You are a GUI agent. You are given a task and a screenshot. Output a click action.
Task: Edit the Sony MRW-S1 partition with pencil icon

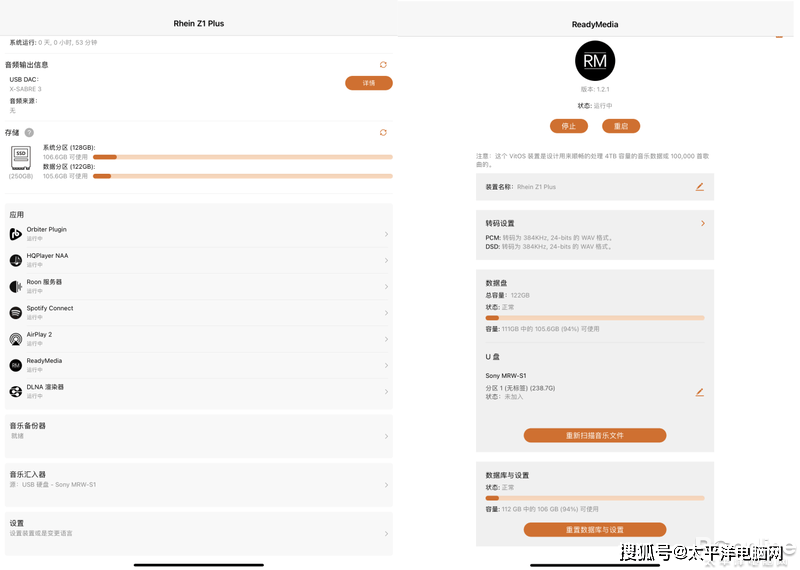point(699,392)
